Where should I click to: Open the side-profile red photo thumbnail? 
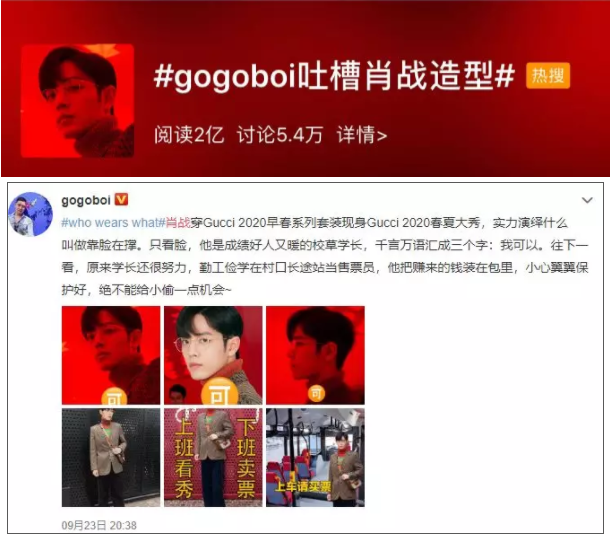click(315, 355)
